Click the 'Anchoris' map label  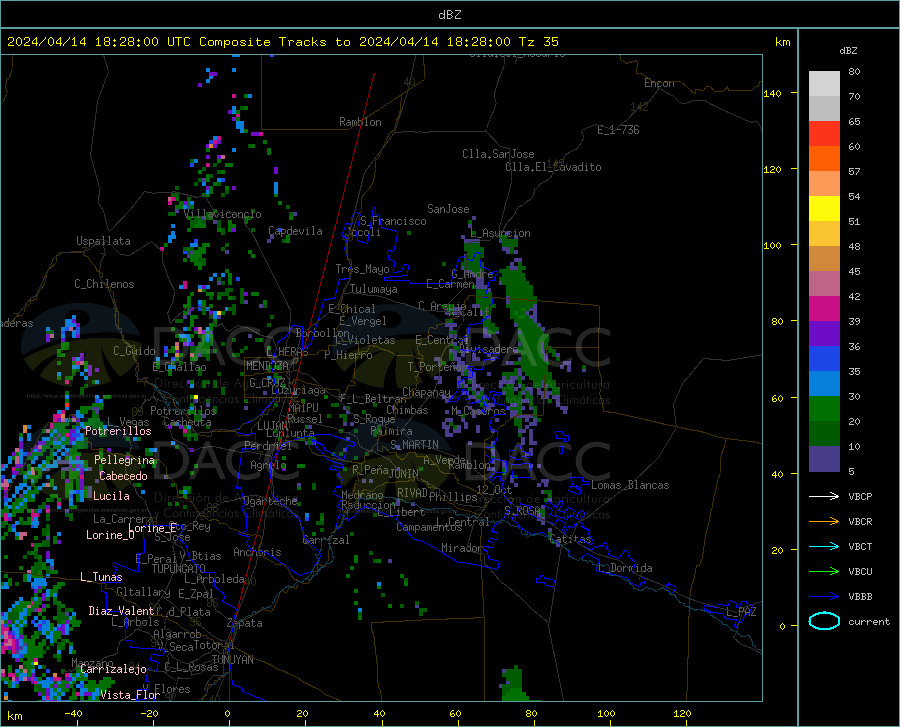(x=257, y=552)
